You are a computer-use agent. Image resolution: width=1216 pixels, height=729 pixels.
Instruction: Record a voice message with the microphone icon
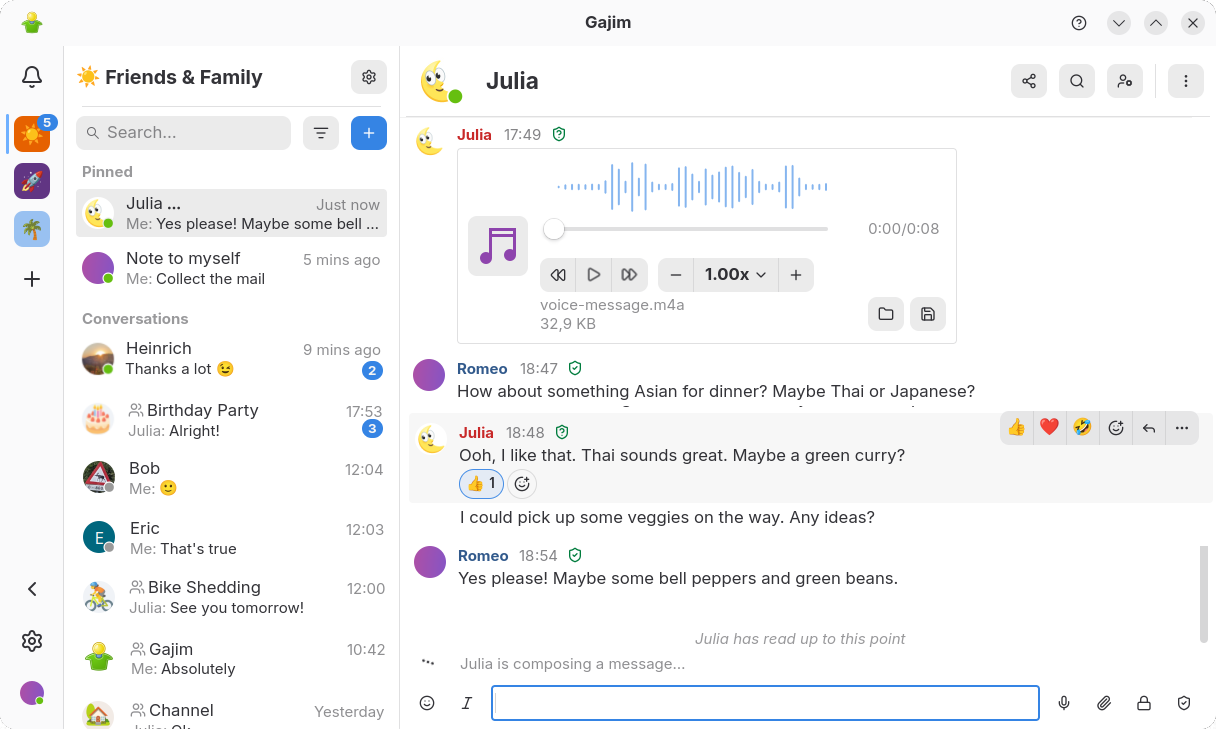click(x=1064, y=703)
